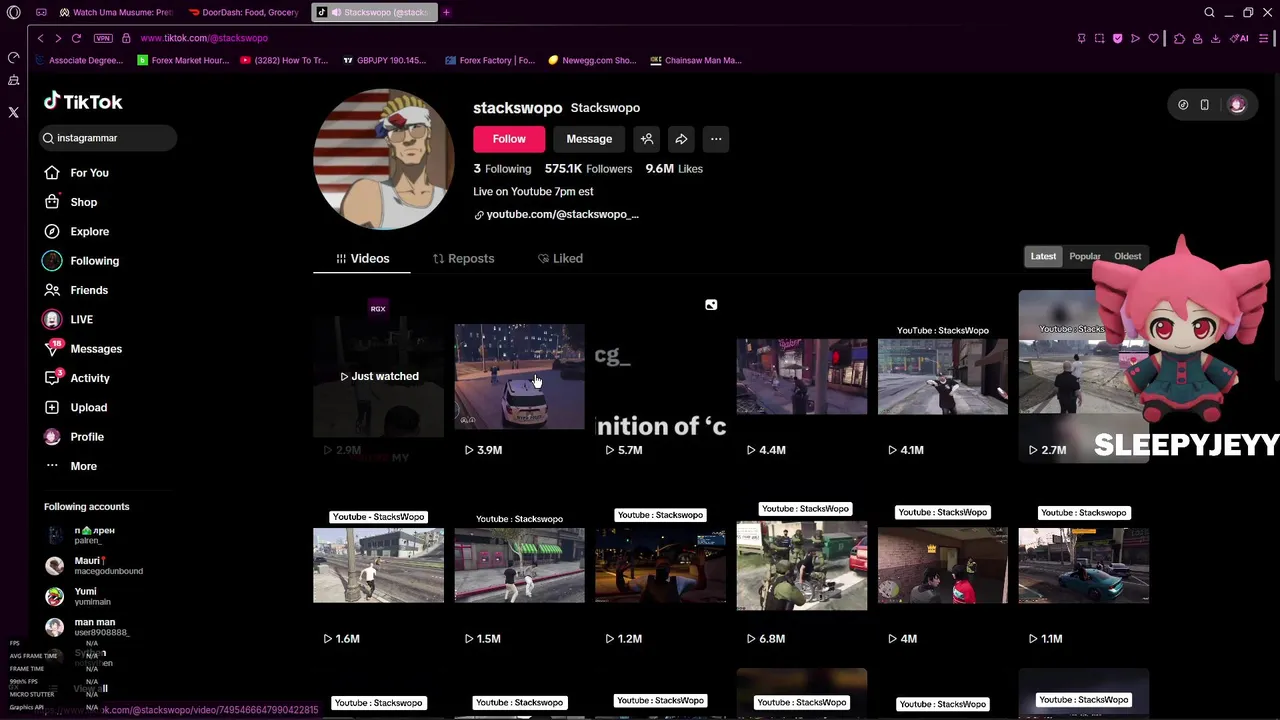View 3 Following list
Image resolution: width=1280 pixels, height=720 pixels.
pyautogui.click(x=502, y=169)
